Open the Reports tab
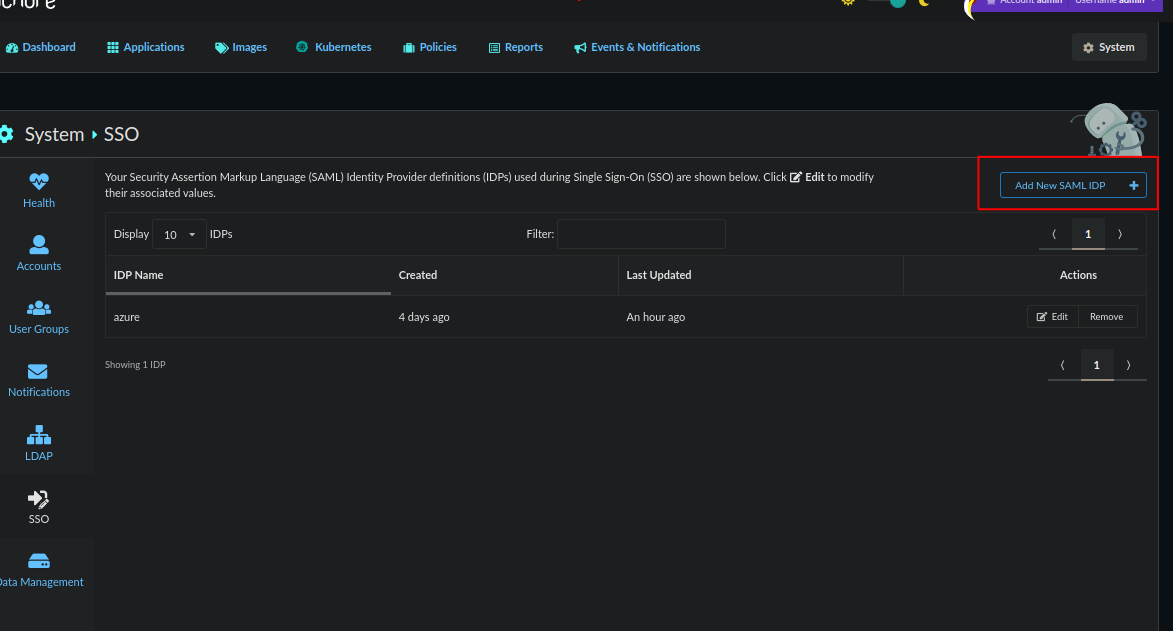 (516, 47)
